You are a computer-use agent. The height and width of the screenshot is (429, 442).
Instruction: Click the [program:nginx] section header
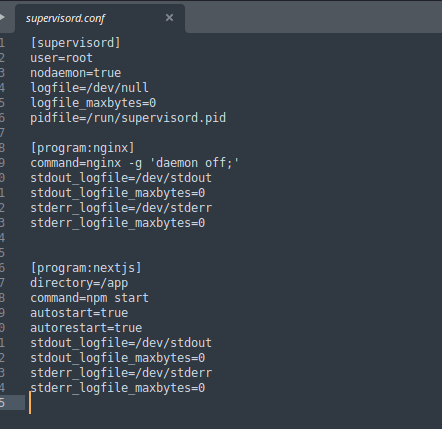coord(82,148)
